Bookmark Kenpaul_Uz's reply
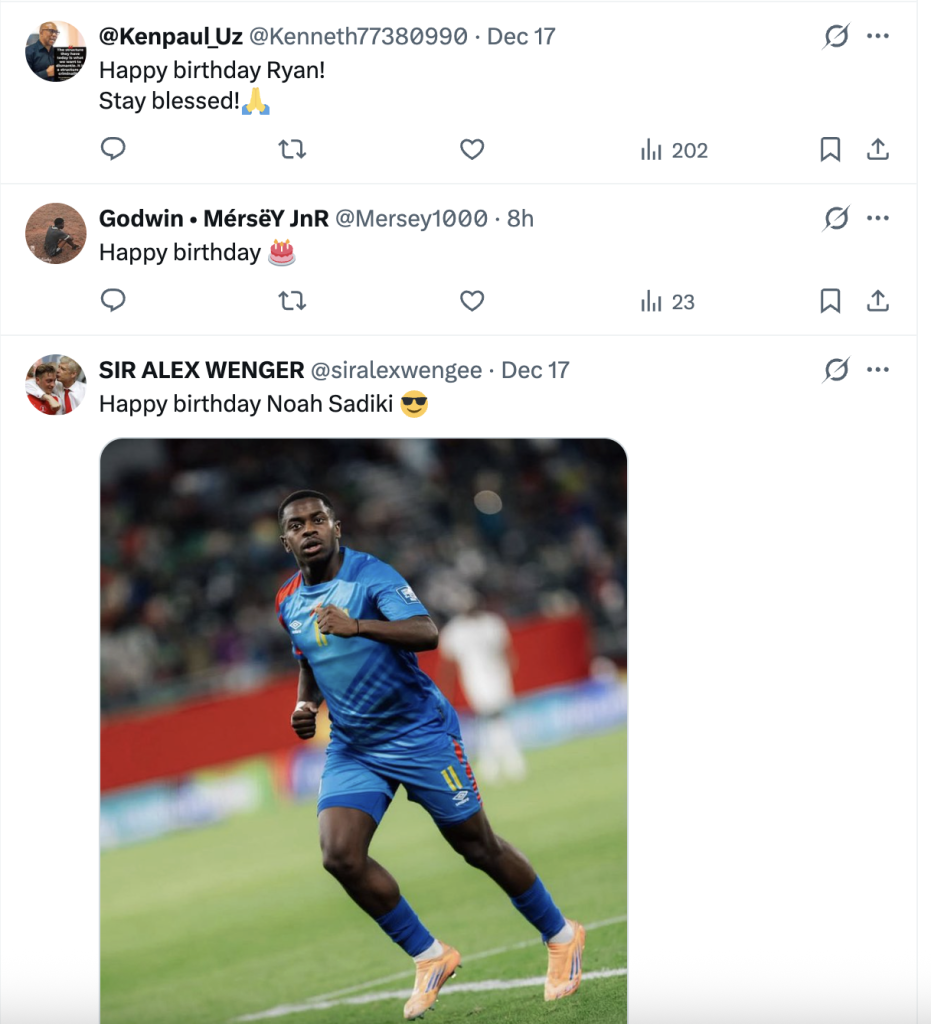This screenshot has width=931, height=1024. (x=829, y=149)
